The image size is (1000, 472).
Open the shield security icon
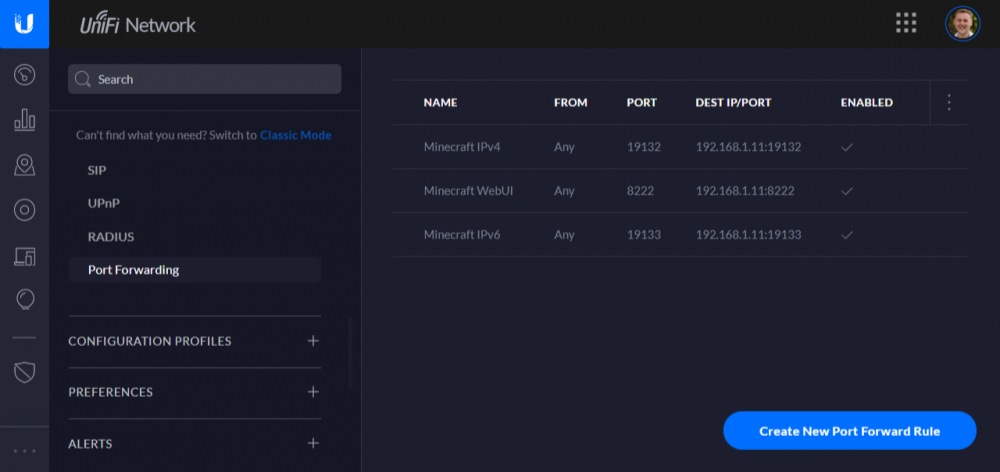coord(24,372)
